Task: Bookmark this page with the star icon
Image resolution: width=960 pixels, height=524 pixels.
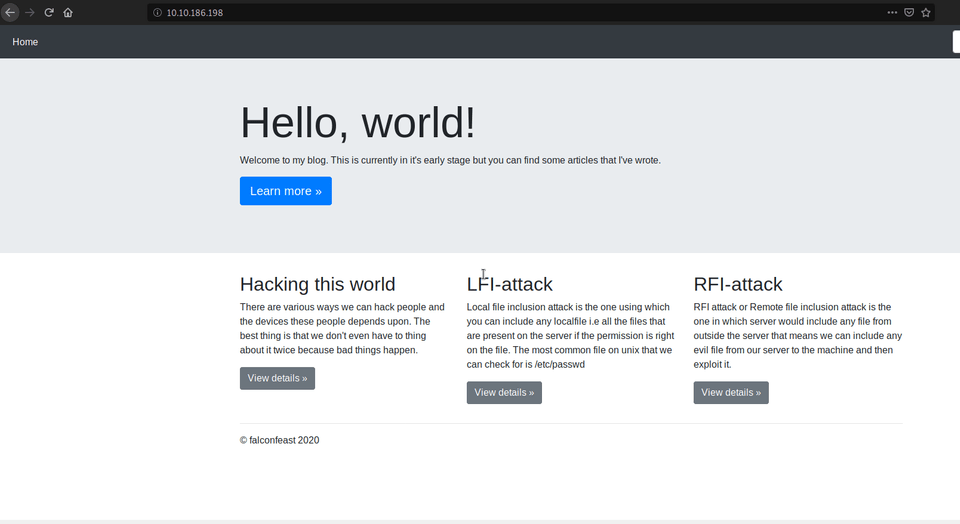Action: (x=926, y=12)
